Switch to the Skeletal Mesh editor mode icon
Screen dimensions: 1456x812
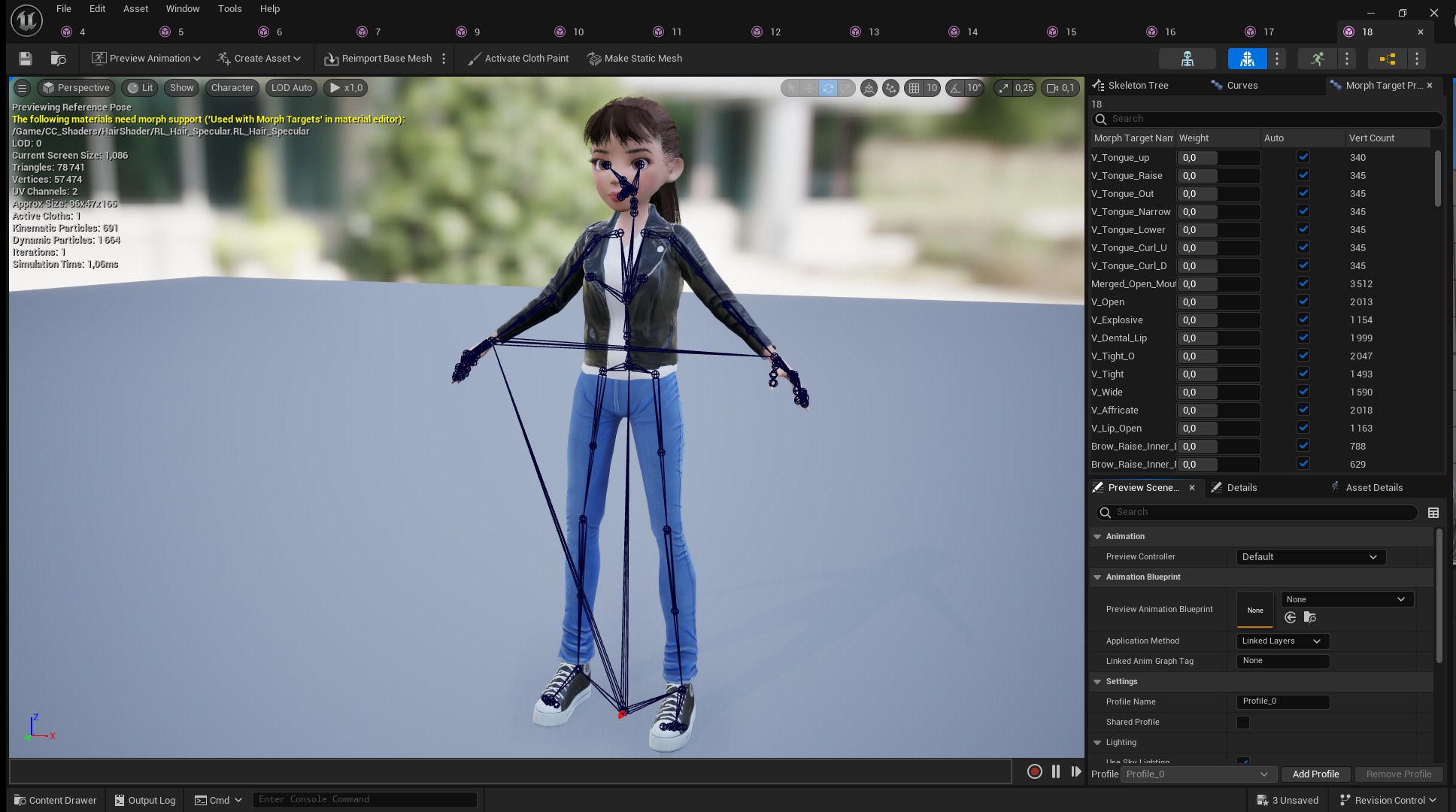(x=1247, y=59)
